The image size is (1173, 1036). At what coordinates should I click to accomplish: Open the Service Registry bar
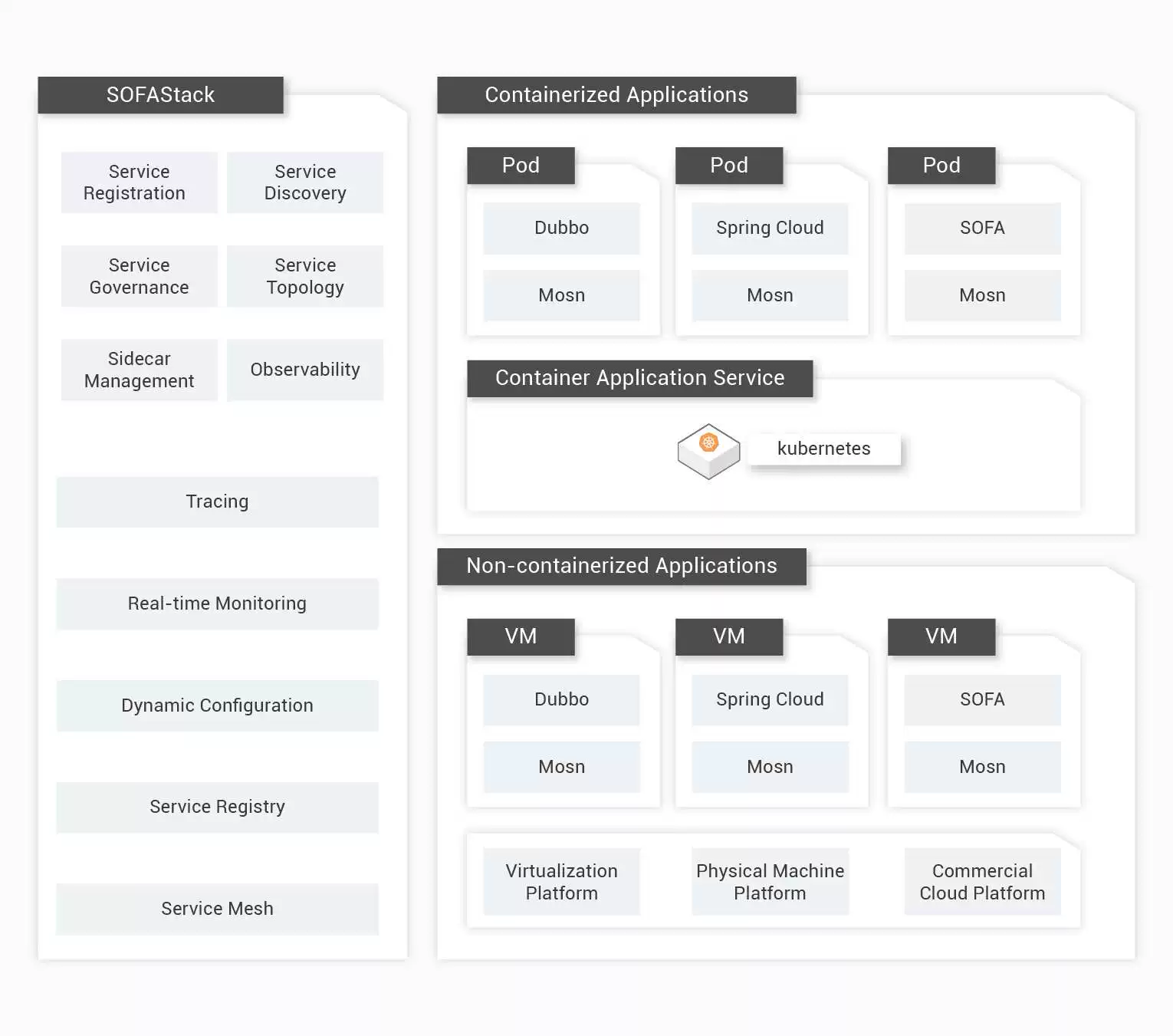coord(217,807)
